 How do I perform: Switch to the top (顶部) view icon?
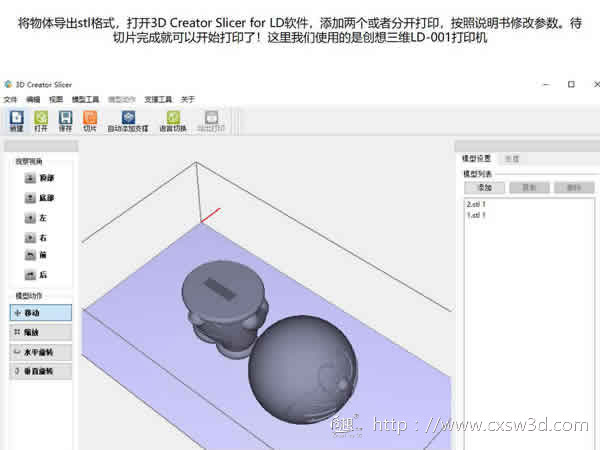point(30,178)
